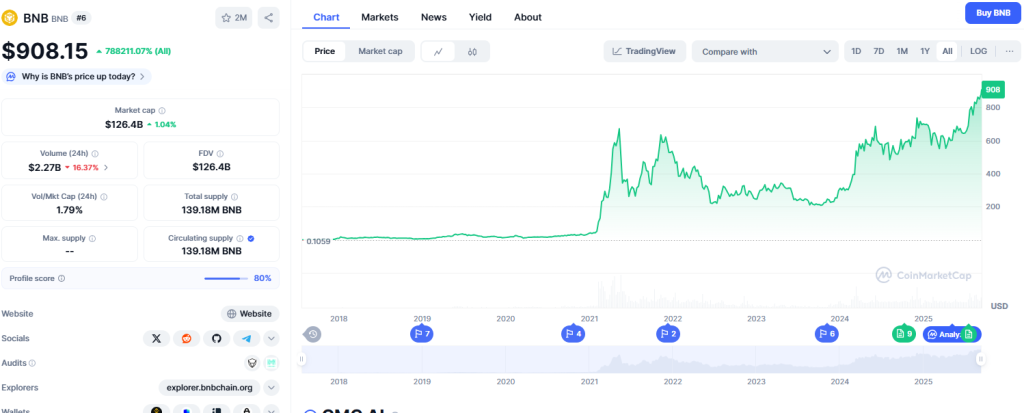Click info icon next to Profile score
The width and height of the screenshot is (1024, 413).
pyautogui.click(x=61, y=278)
